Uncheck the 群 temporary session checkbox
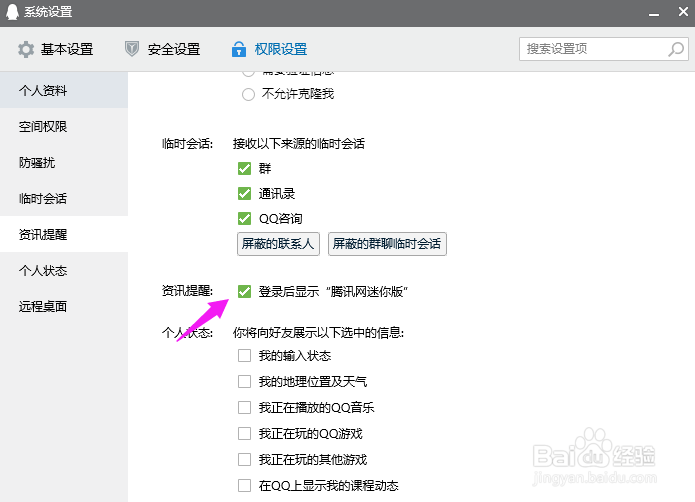The height and width of the screenshot is (502, 695). [244, 168]
